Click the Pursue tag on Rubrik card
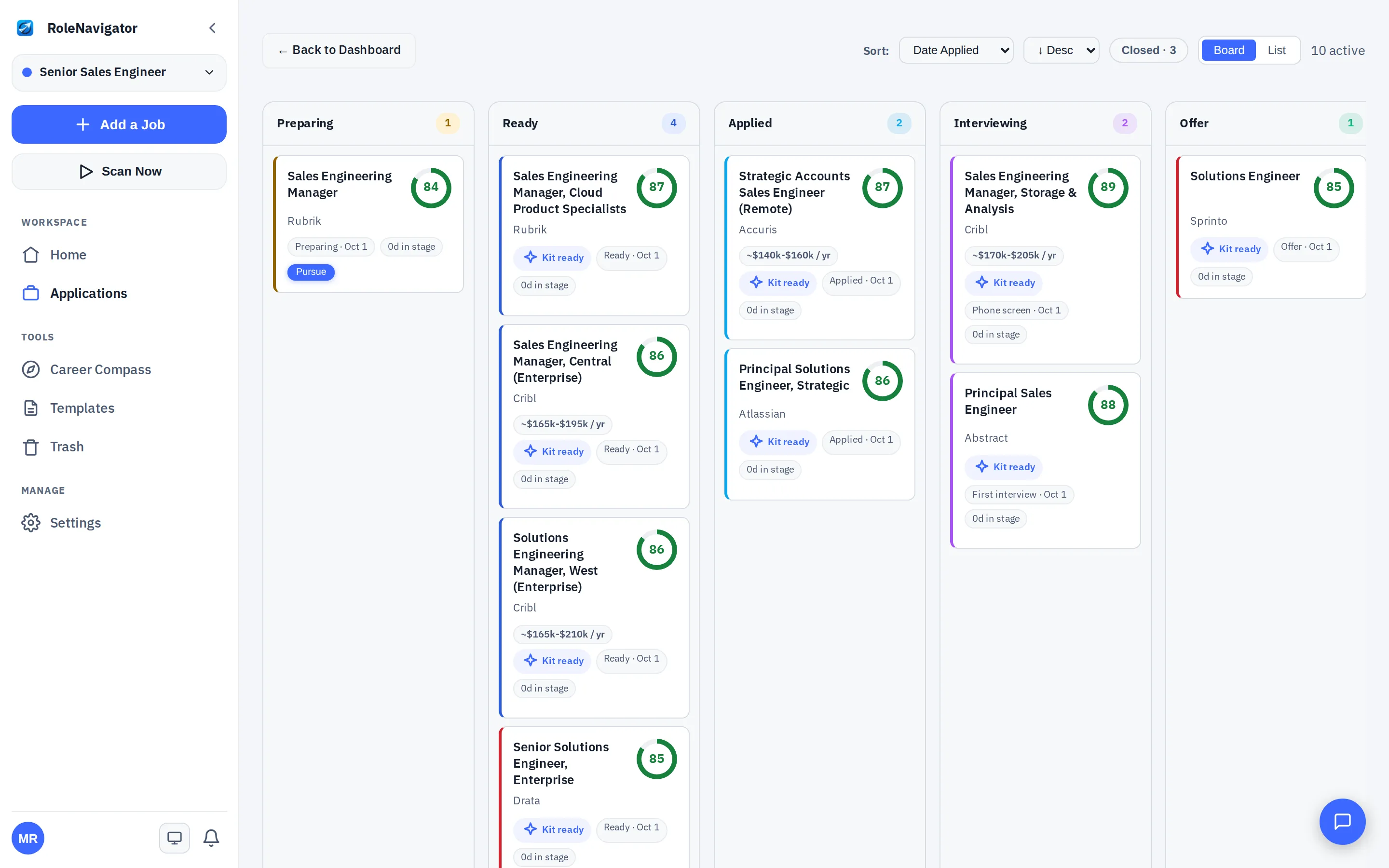Viewport: 1389px width, 868px height. coord(311,272)
